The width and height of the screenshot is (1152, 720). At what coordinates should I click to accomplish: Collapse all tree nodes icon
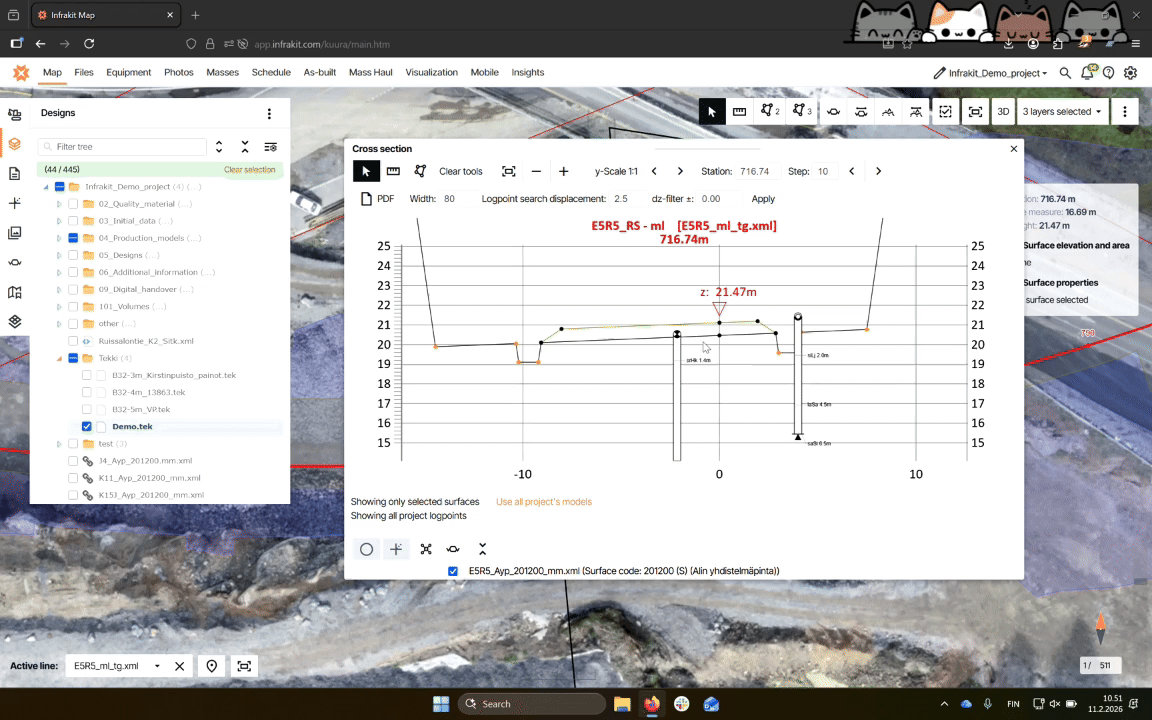pos(245,146)
